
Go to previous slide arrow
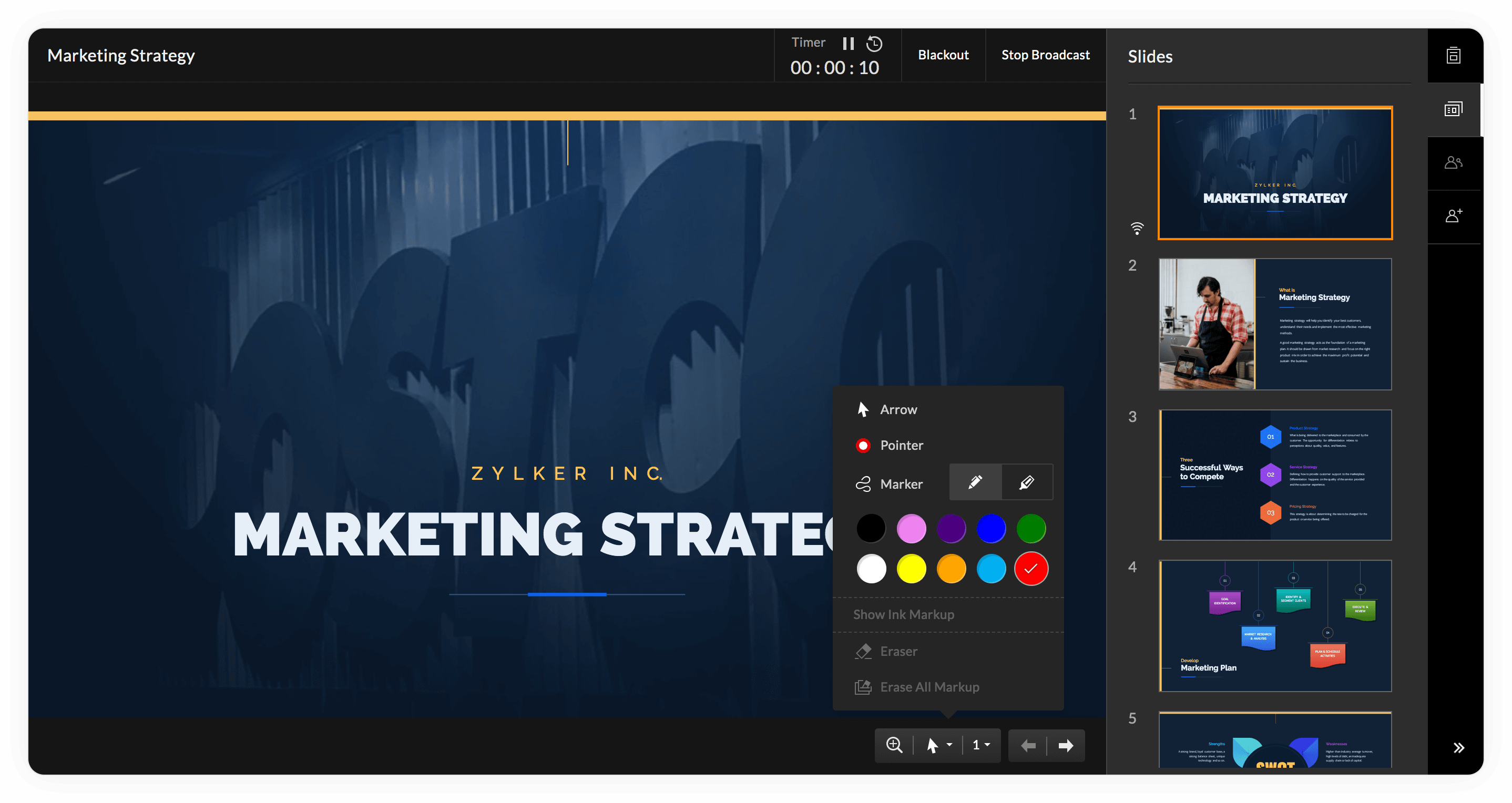pos(1028,746)
